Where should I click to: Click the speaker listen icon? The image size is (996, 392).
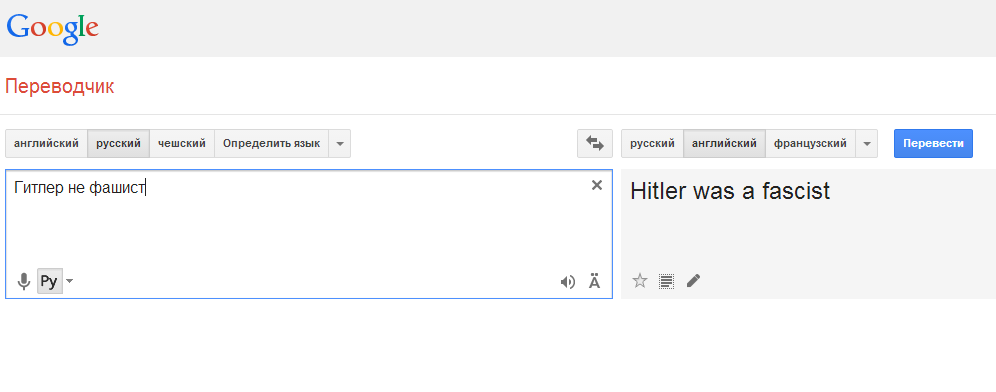(x=567, y=282)
